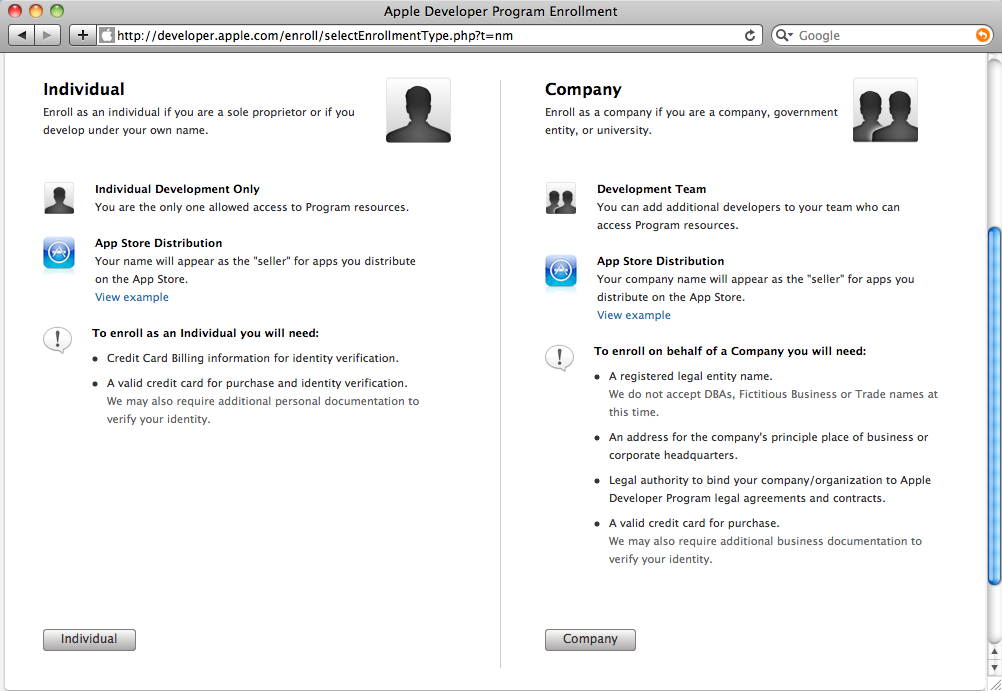Click the window resize grip corner

[995, 683]
